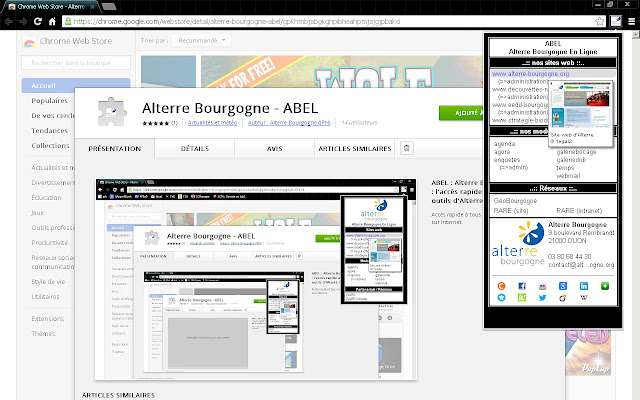This screenshot has height=400, width=640.
Task: Click the browser address bar URL
Action: [x=237, y=21]
